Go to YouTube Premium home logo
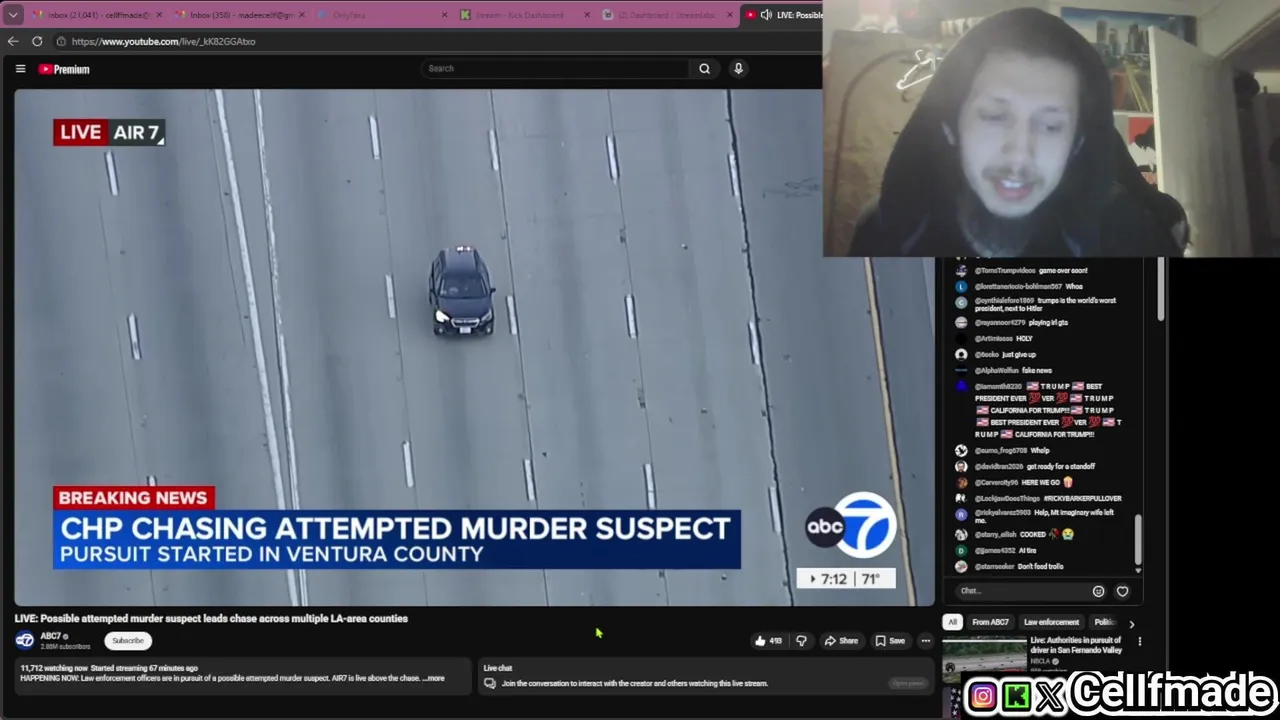Screen dimensions: 1280x720 tap(64, 69)
